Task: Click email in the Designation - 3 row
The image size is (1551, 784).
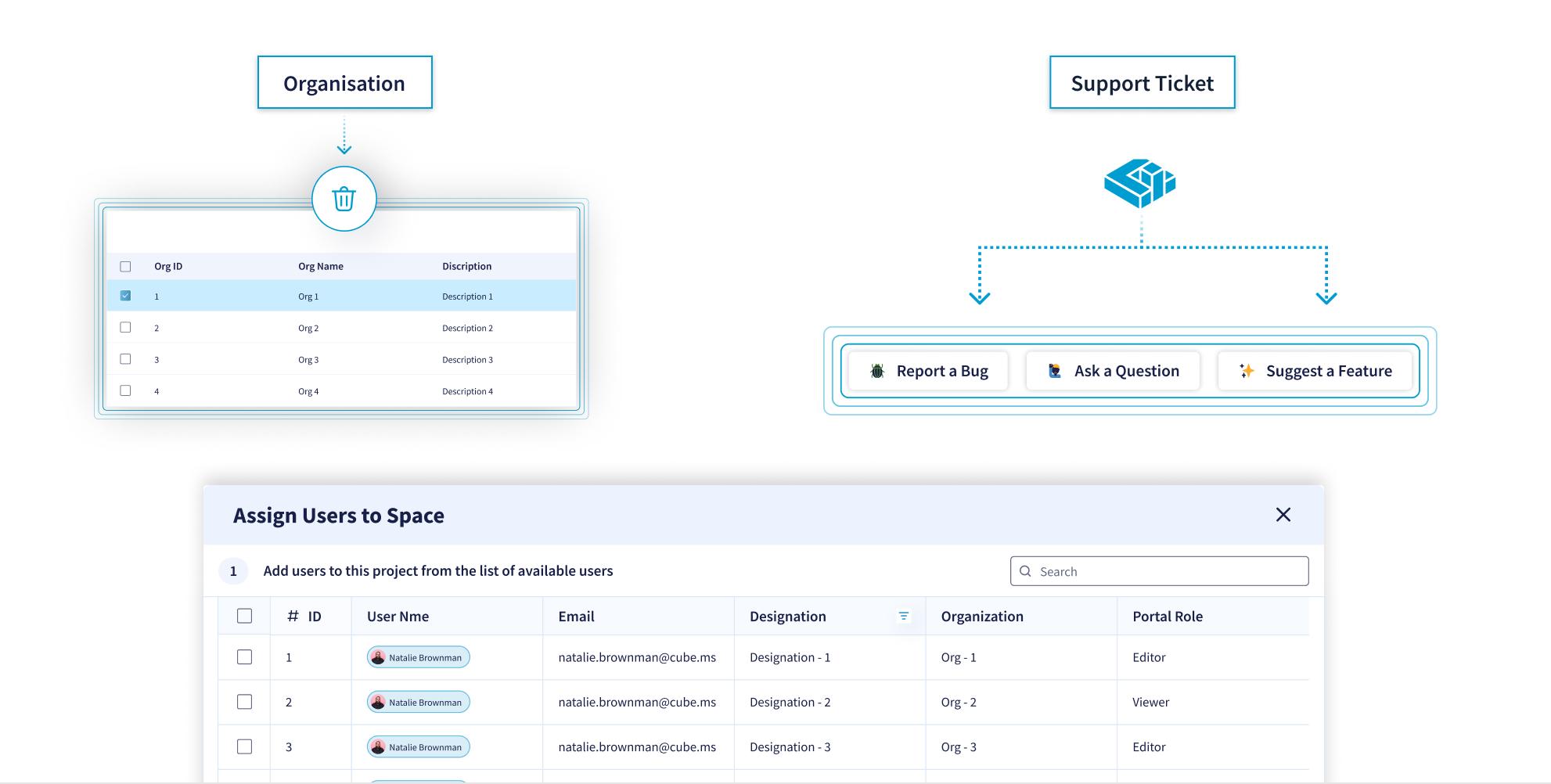Action: click(637, 746)
